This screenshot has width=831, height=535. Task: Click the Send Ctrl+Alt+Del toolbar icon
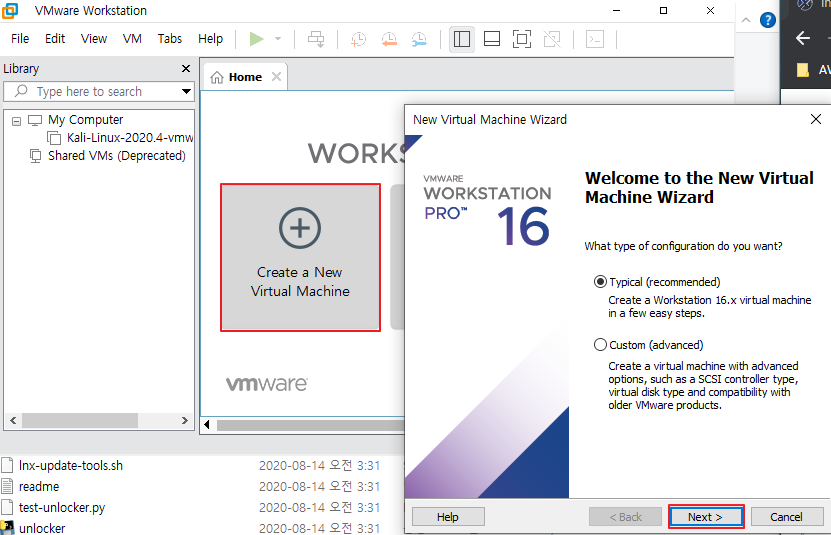coord(316,39)
